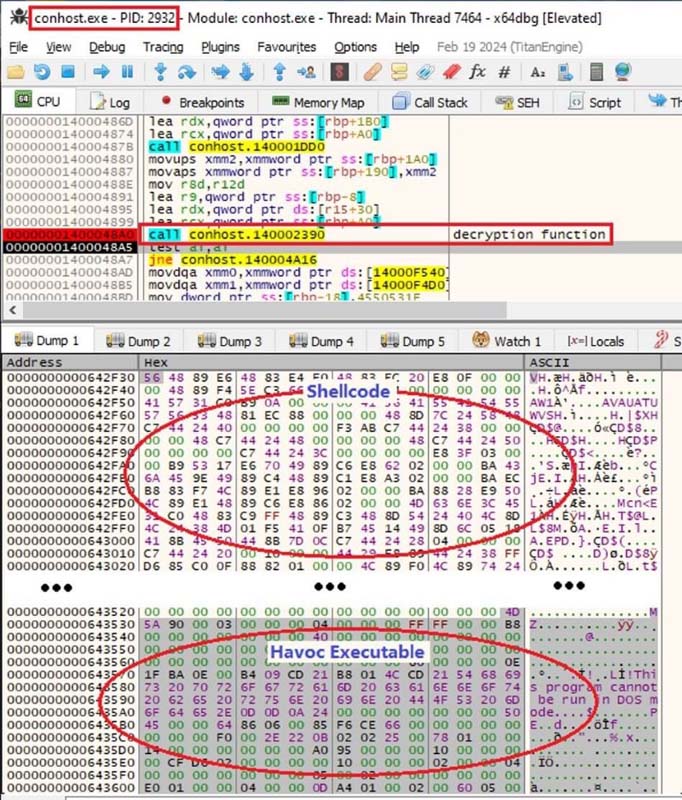Open the Favourites menu
The image size is (682, 800).
click(287, 47)
